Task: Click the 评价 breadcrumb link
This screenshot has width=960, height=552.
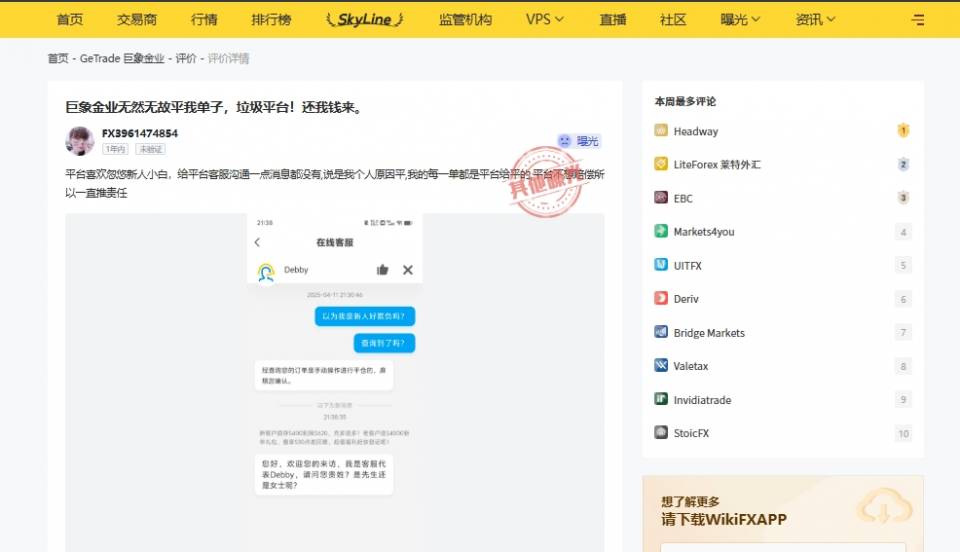Action: coord(186,58)
